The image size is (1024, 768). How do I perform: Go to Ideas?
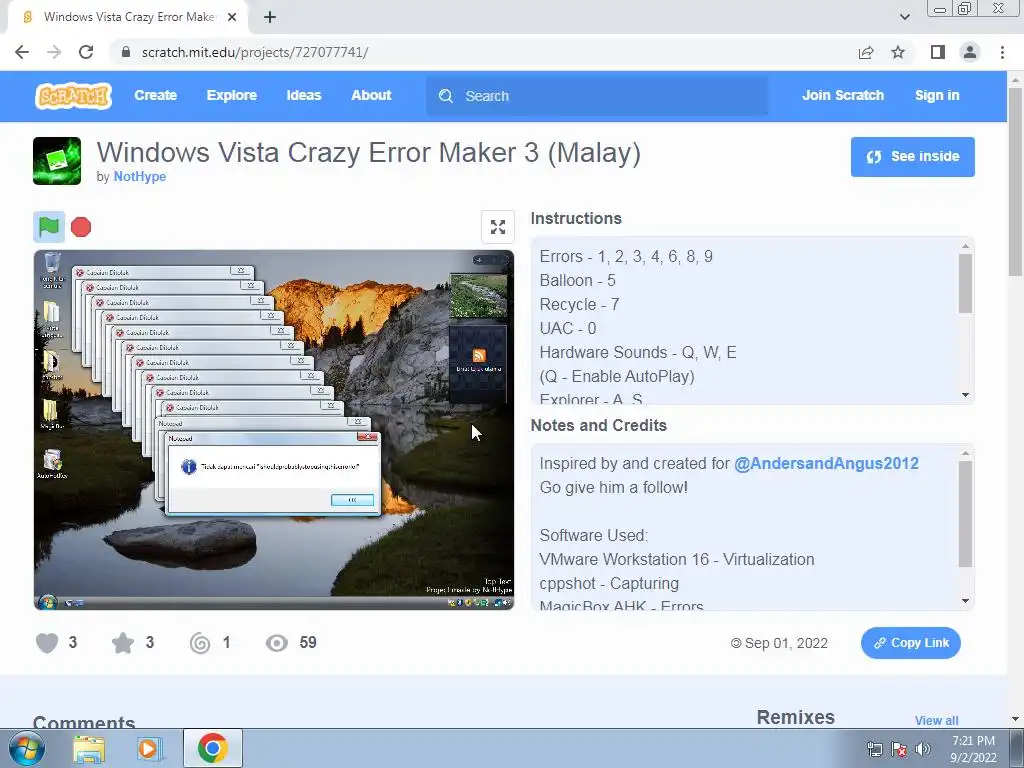[x=304, y=95]
